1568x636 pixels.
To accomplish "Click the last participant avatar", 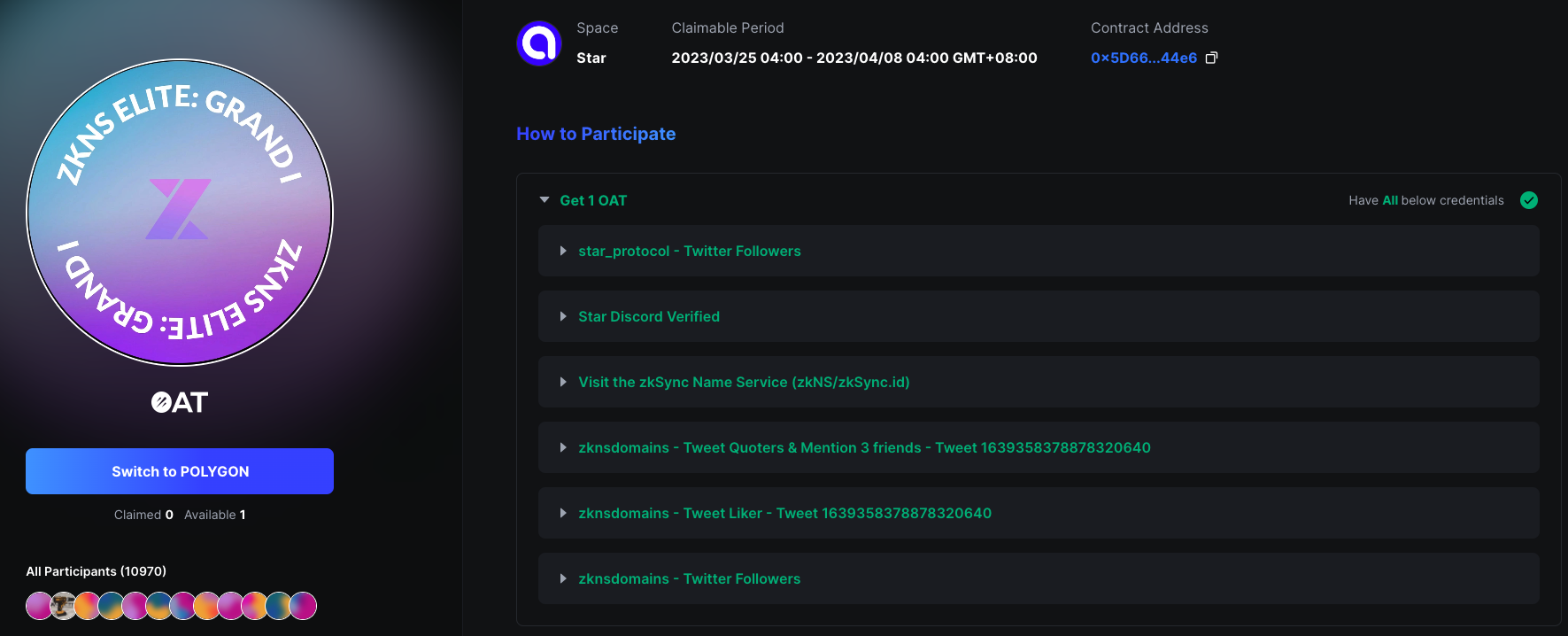I will click(303, 606).
